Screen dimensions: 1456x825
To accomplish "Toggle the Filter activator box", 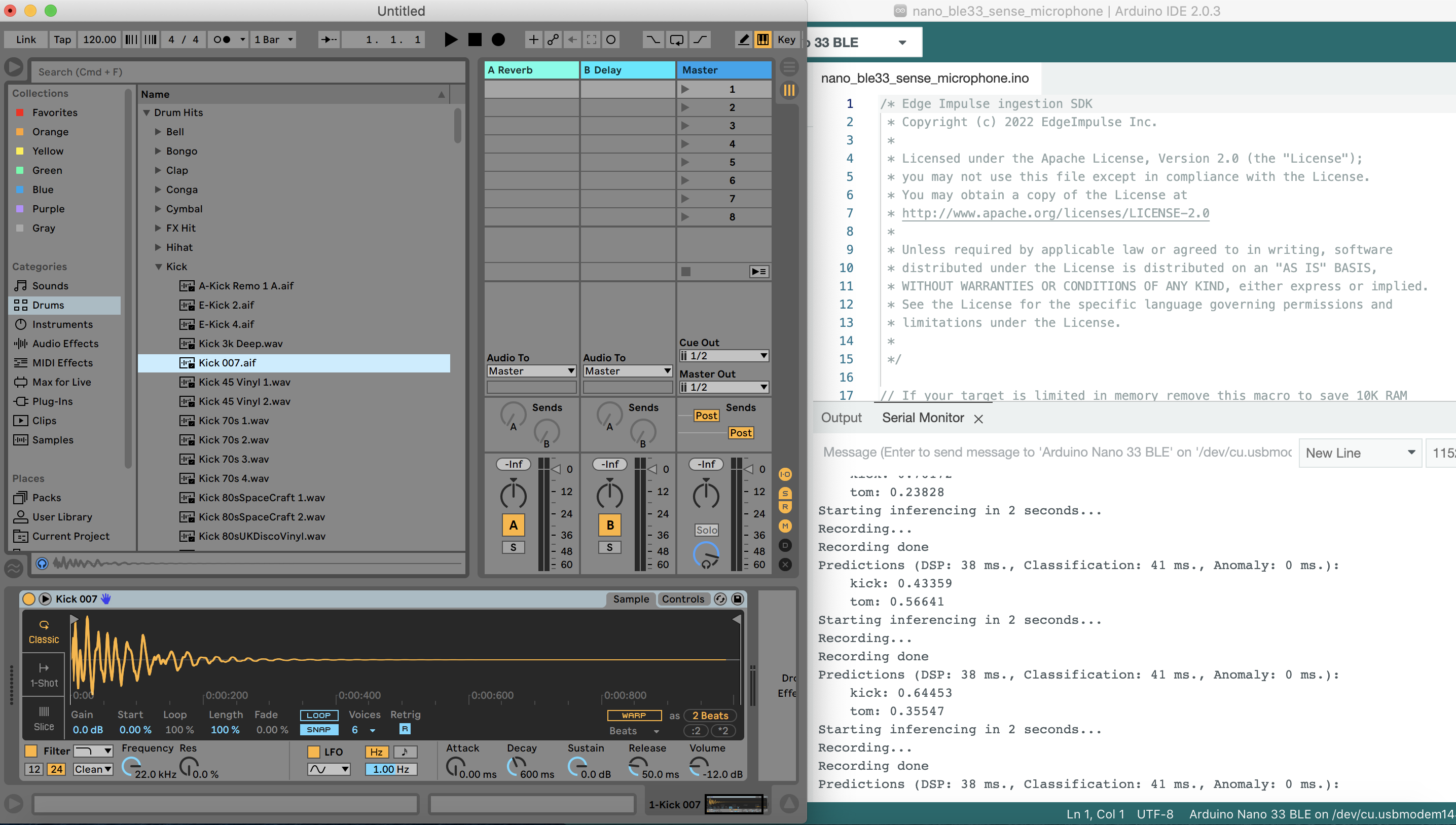I will tap(31, 751).
